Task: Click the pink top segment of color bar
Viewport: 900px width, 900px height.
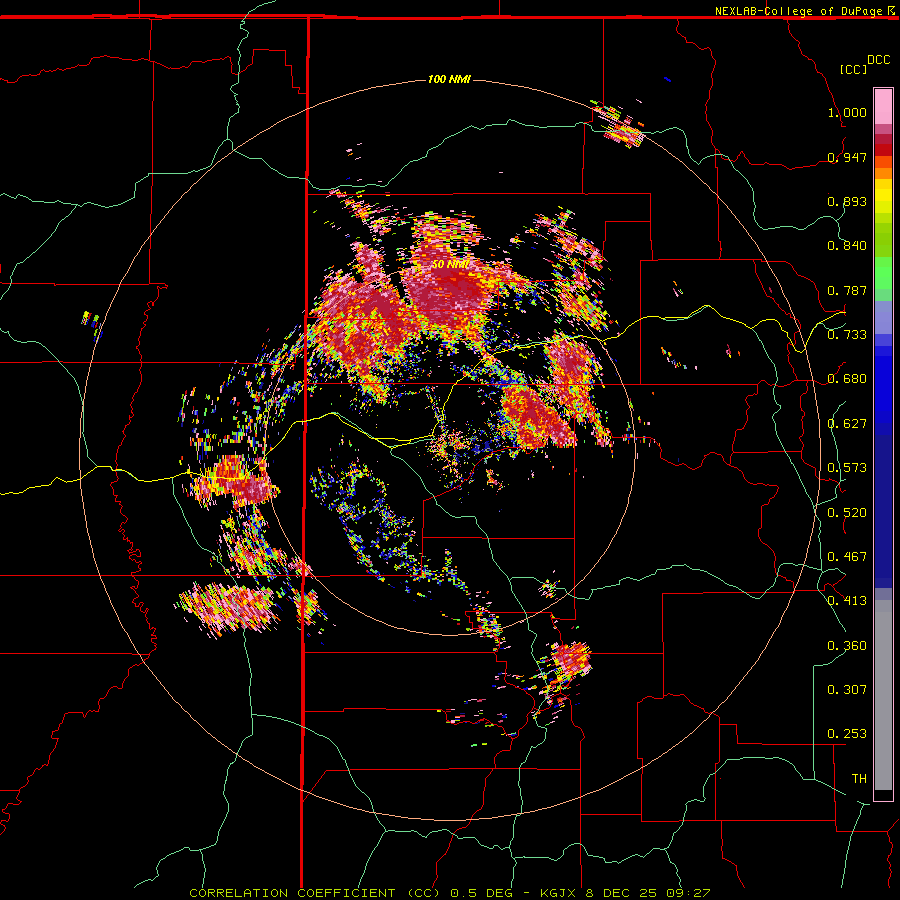Action: (883, 107)
